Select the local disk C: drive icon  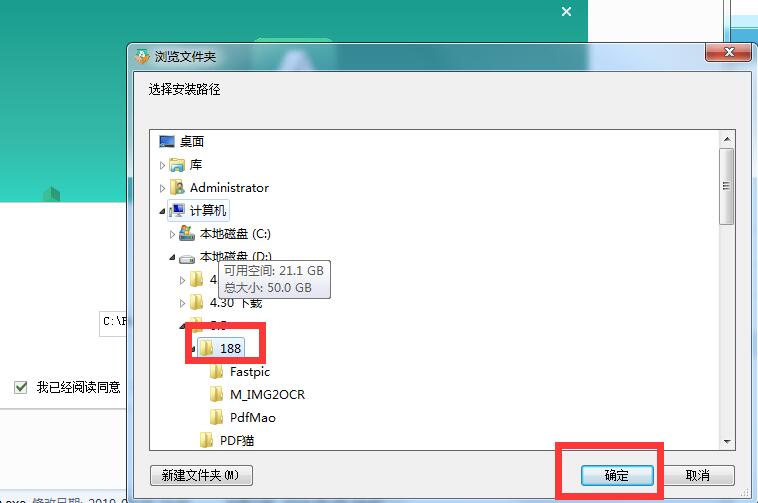pyautogui.click(x=187, y=233)
